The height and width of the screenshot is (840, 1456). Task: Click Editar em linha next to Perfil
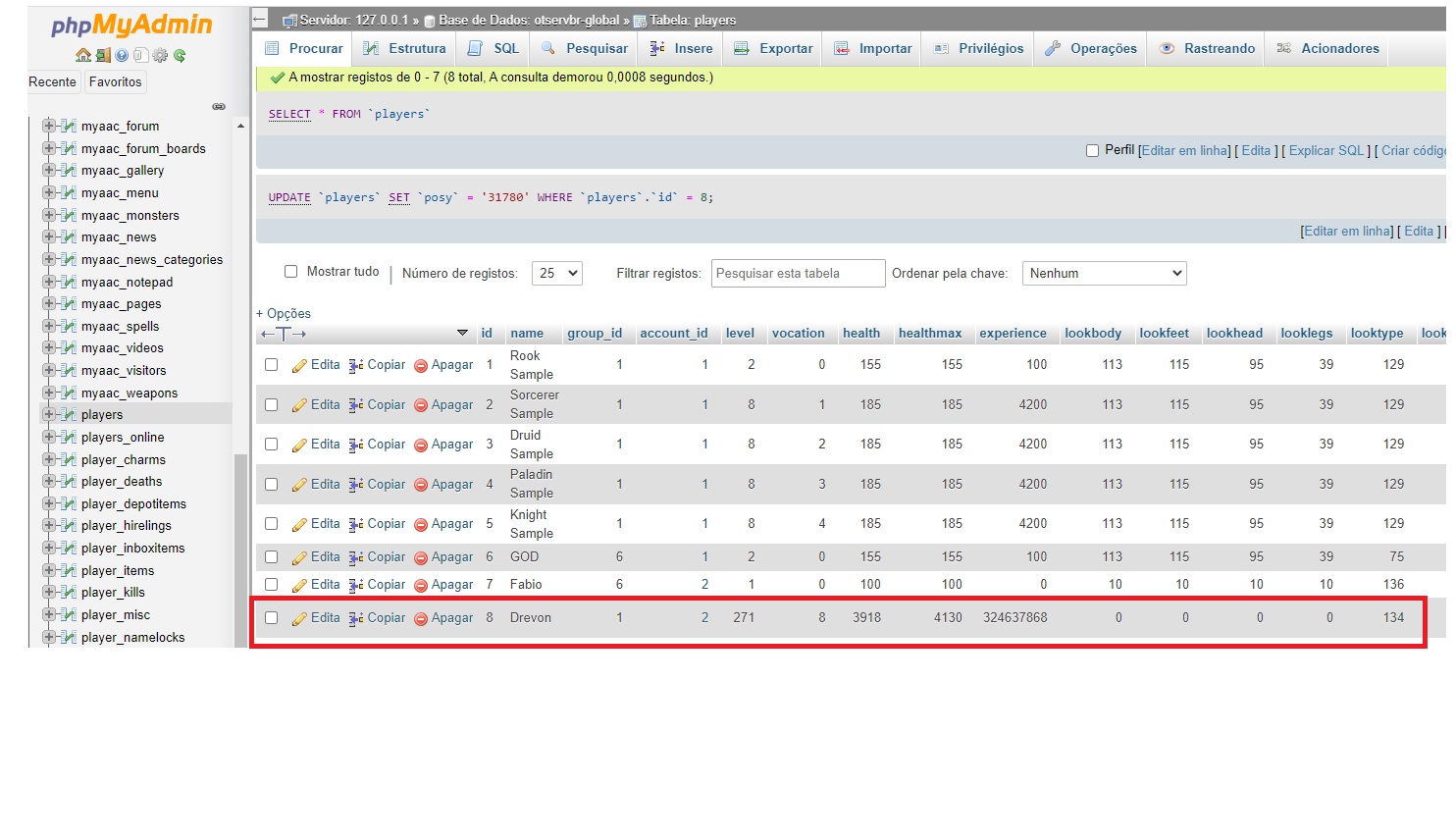1185,151
